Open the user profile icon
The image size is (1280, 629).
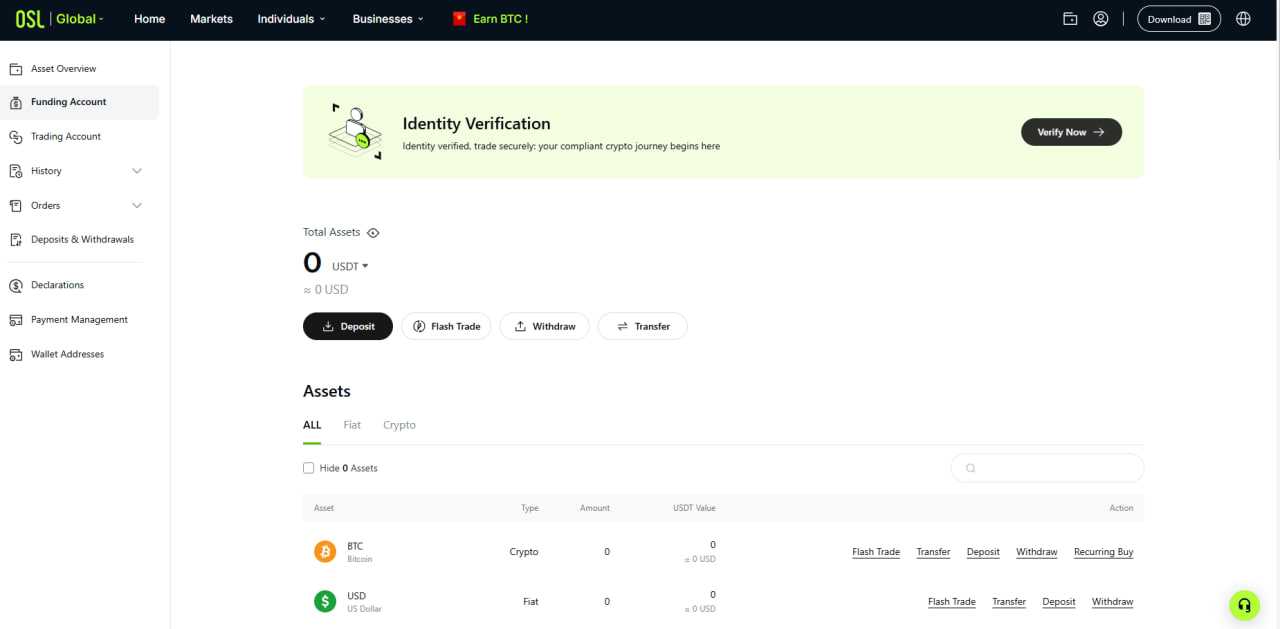coord(1101,19)
